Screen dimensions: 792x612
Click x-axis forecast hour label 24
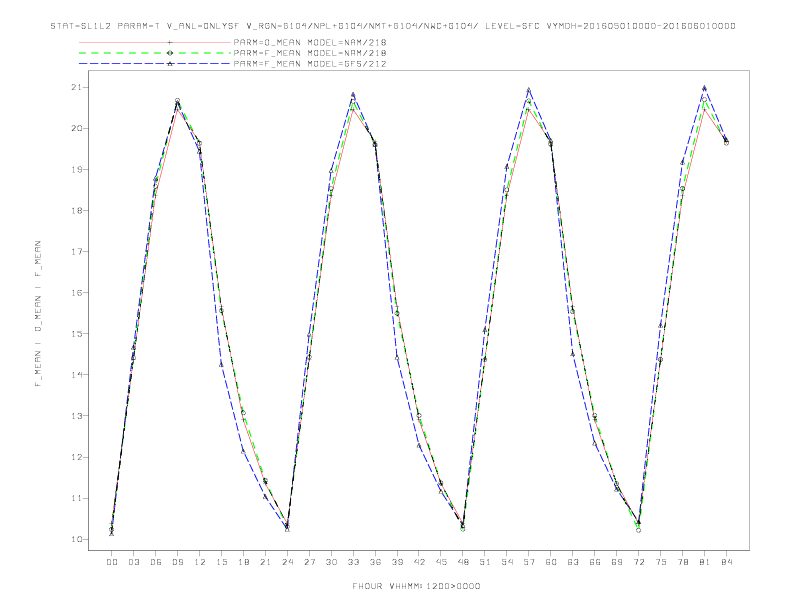287,562
